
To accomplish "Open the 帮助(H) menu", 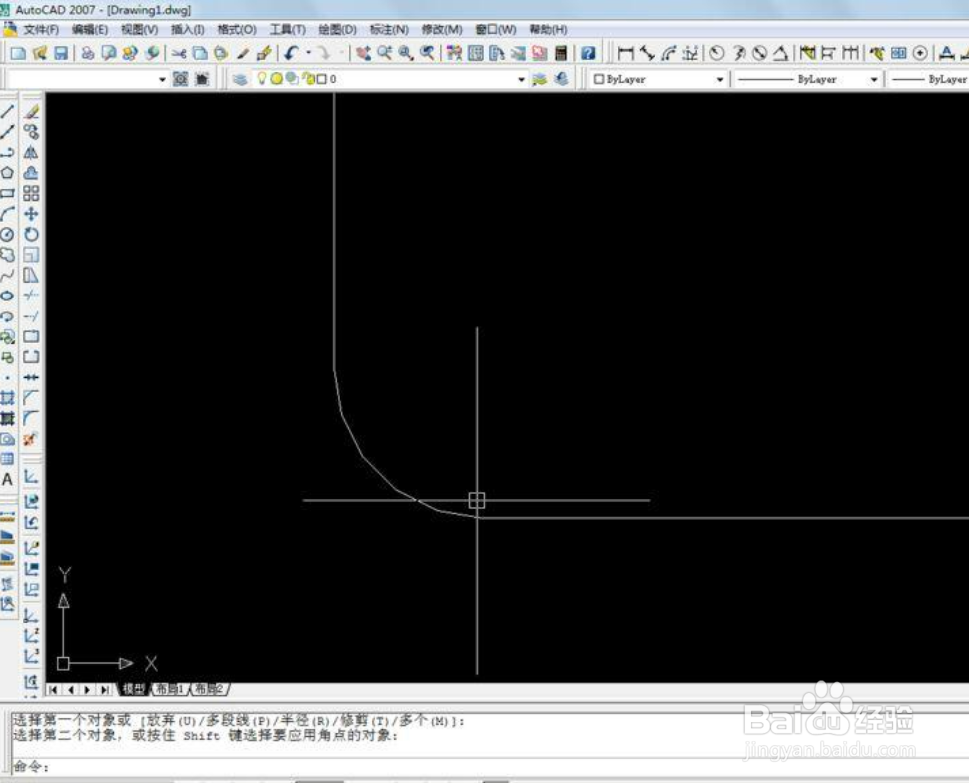I will [548, 30].
